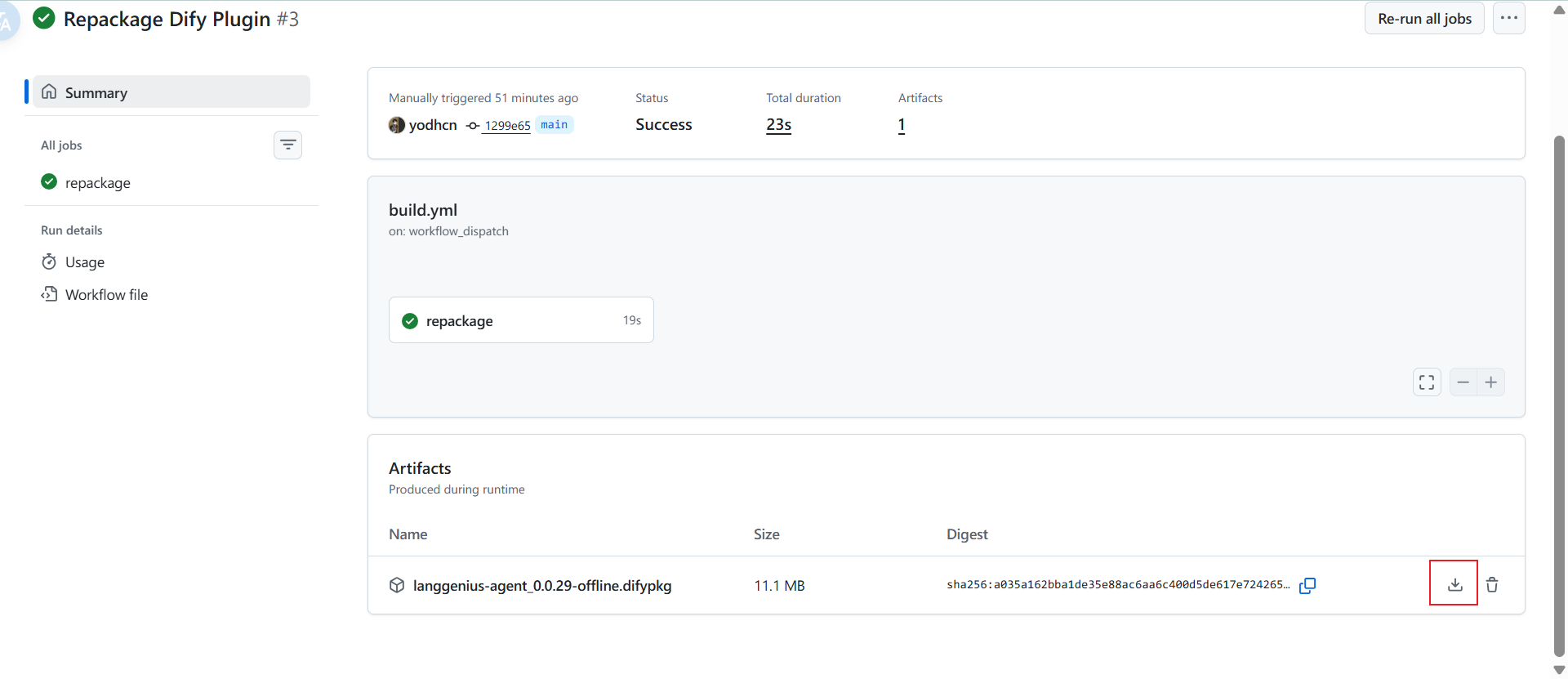This screenshot has height=679, width=1568.
Task: Download the langgenius-agent artifact
Action: (1454, 584)
